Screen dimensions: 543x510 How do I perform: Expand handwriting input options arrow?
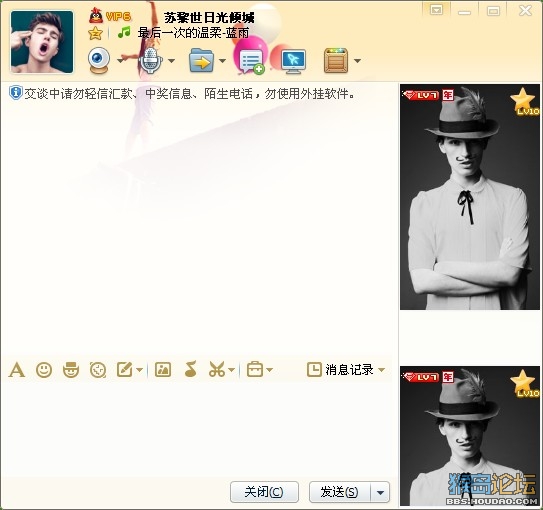(139, 370)
